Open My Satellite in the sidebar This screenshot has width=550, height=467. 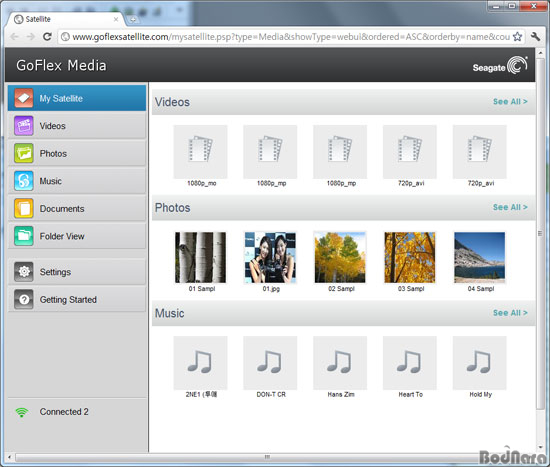coord(77,98)
